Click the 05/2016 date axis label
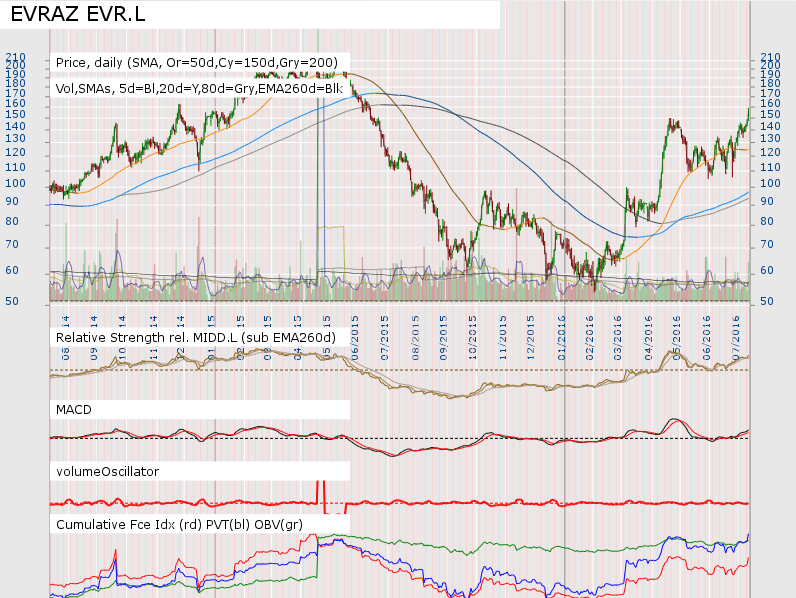Image resolution: width=796 pixels, height=598 pixels. [x=676, y=338]
